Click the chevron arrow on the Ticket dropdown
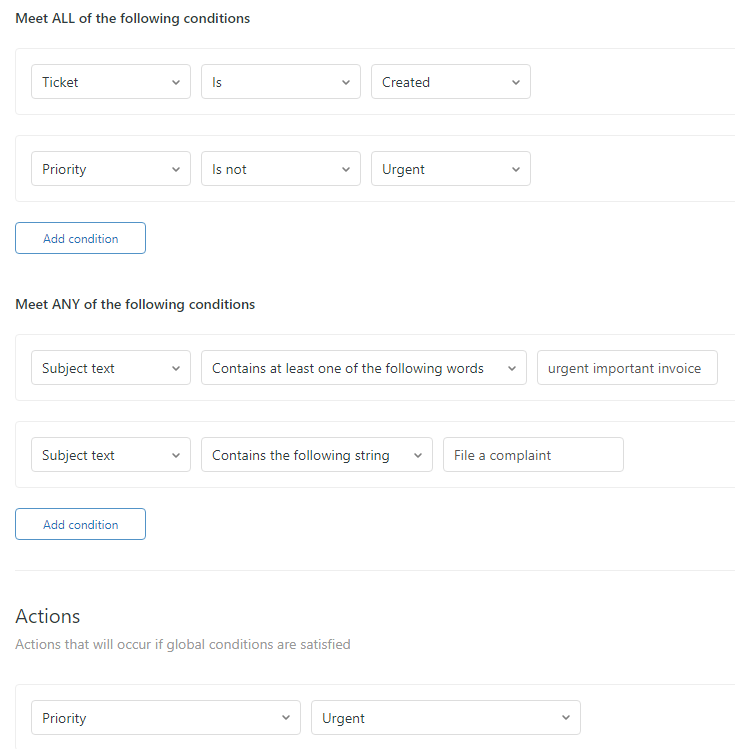Viewport: 735px width, 749px height. 176,83
